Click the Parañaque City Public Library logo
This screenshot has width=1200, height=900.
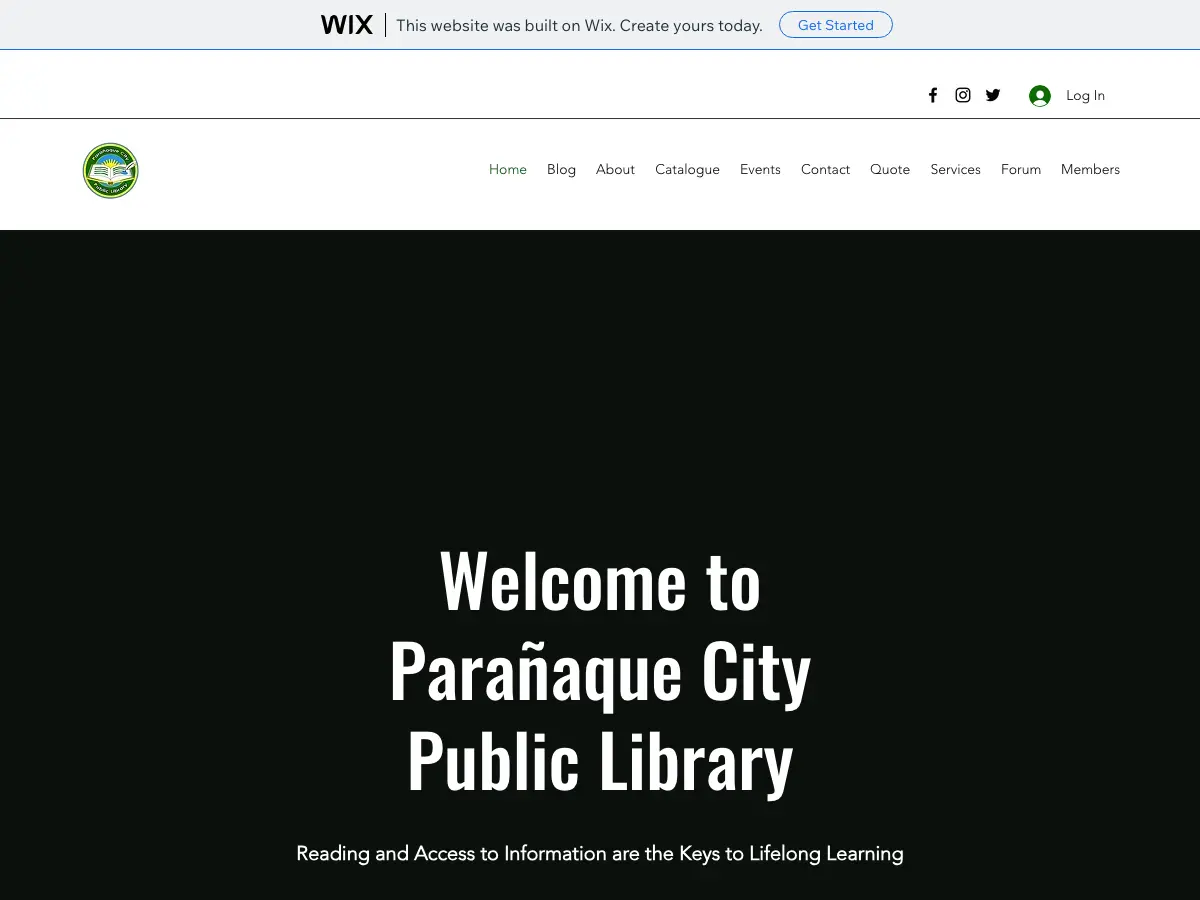[x=111, y=170]
